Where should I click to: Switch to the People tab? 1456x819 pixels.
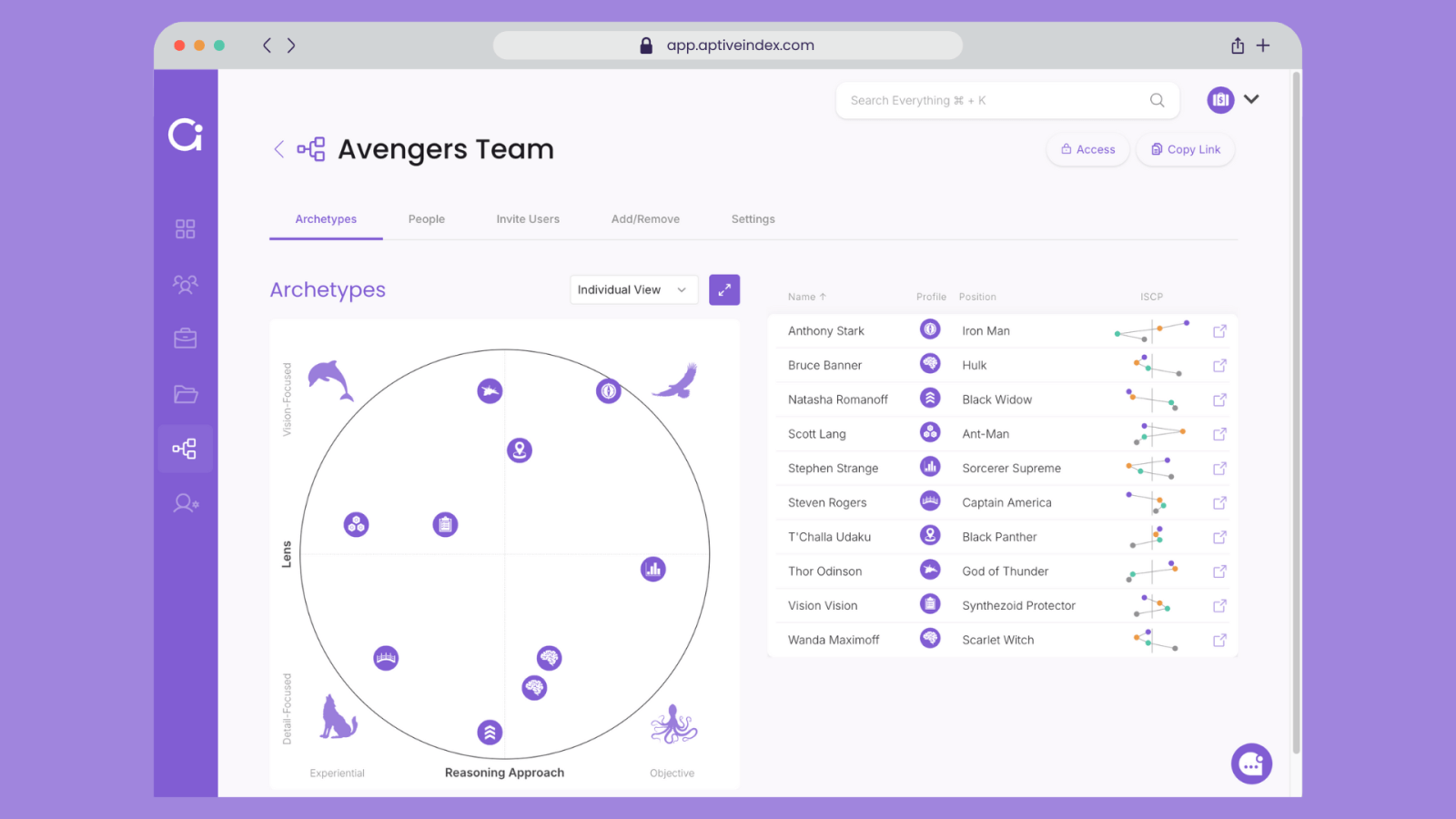(426, 219)
